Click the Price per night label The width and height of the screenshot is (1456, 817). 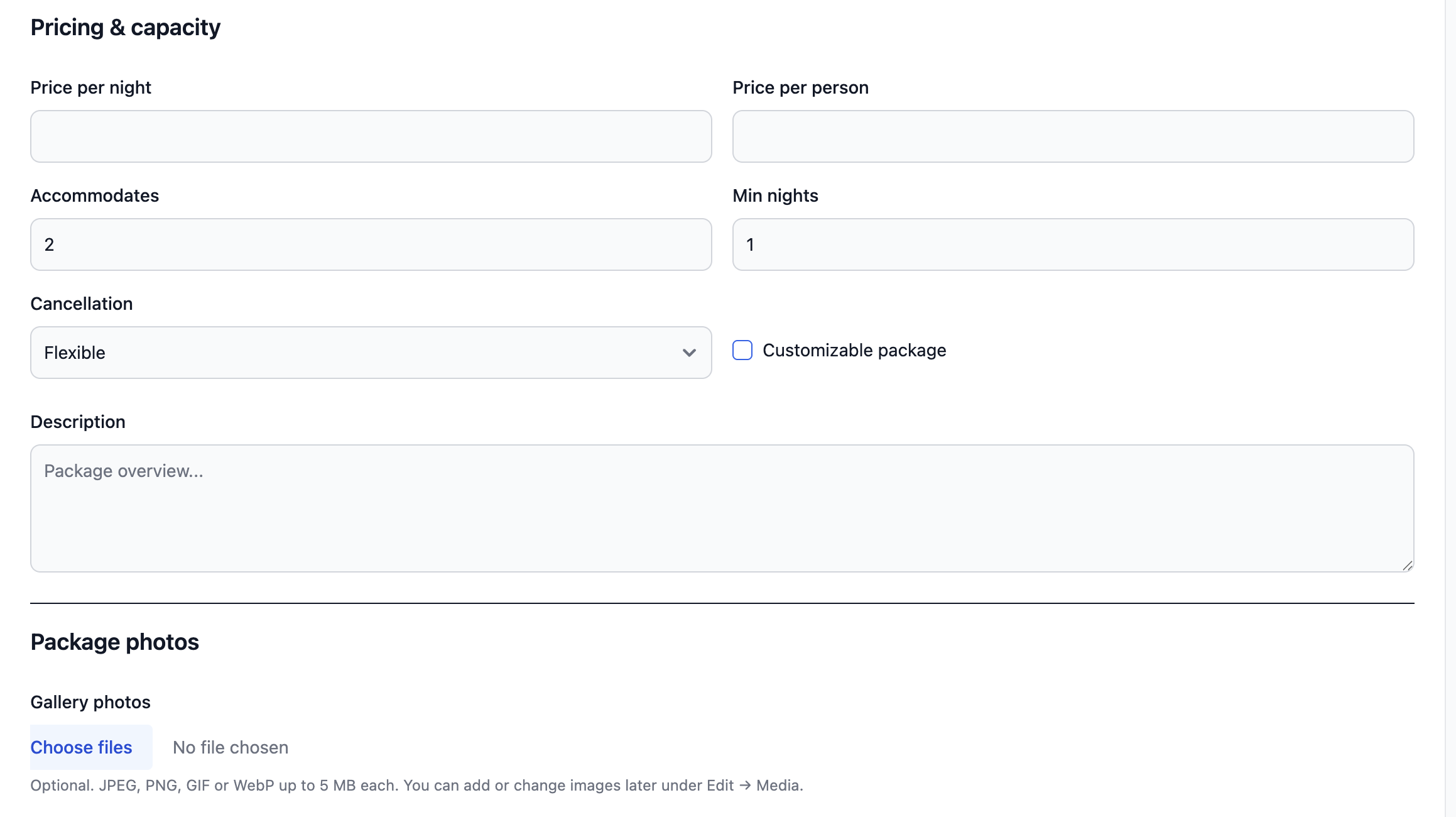[91, 87]
